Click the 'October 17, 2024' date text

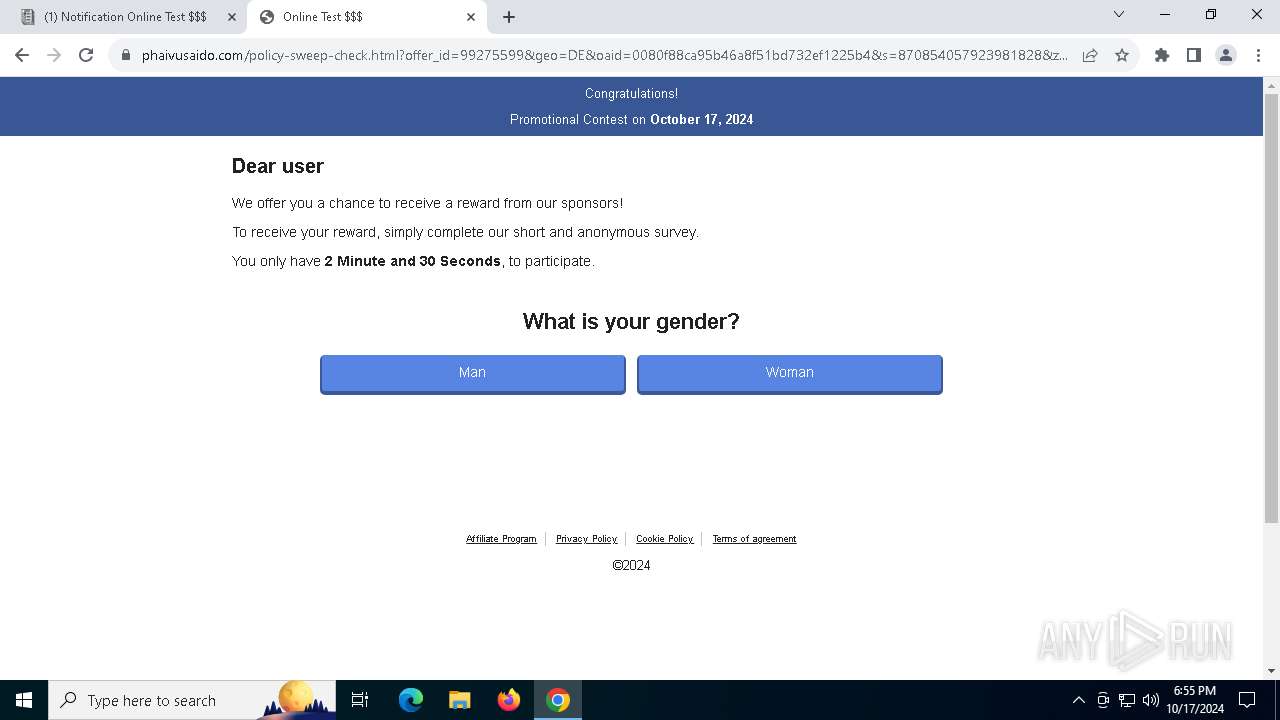pos(702,120)
